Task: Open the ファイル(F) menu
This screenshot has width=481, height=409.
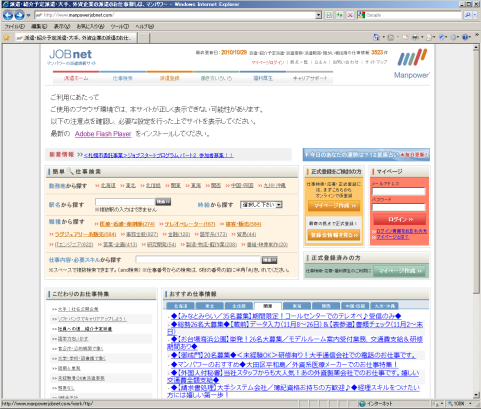Action: [x=14, y=26]
